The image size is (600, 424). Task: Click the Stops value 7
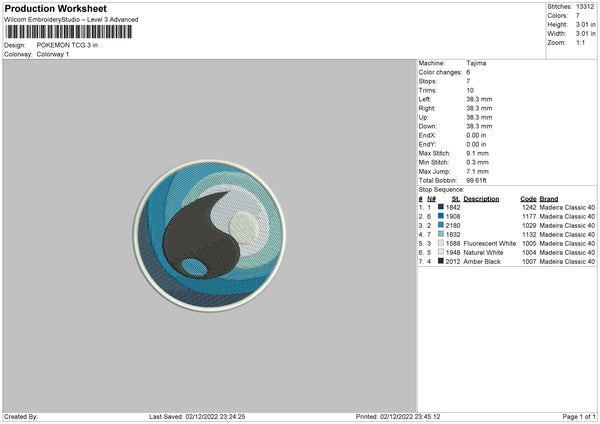pyautogui.click(x=468, y=81)
